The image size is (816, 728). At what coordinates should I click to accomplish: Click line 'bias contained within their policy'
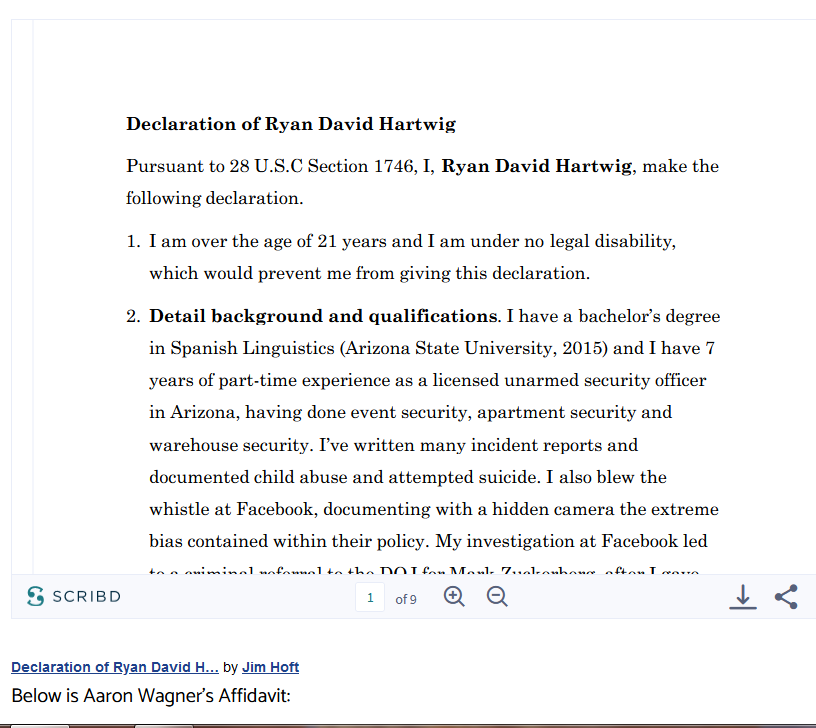point(428,541)
